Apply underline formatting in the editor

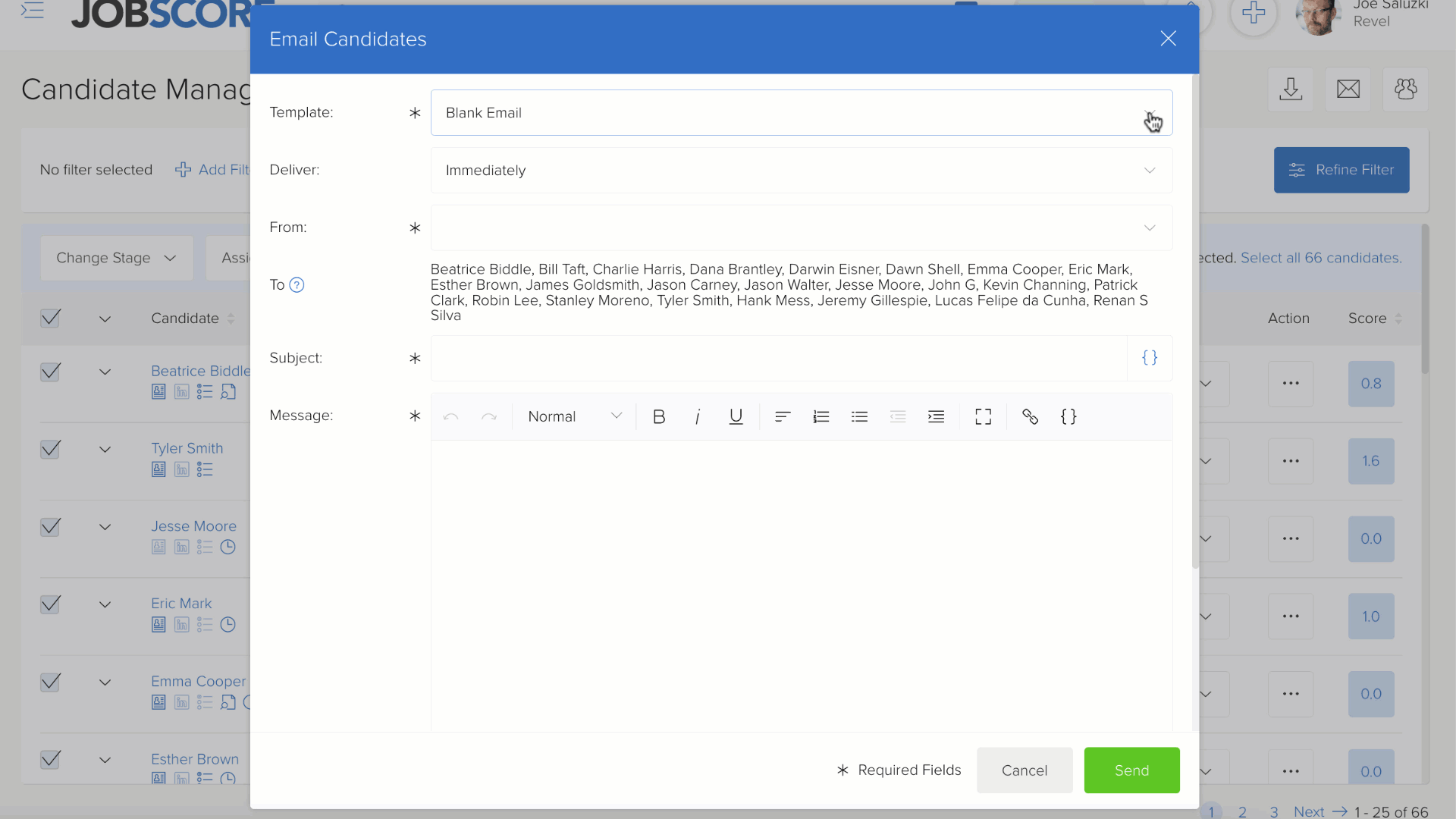(x=735, y=416)
